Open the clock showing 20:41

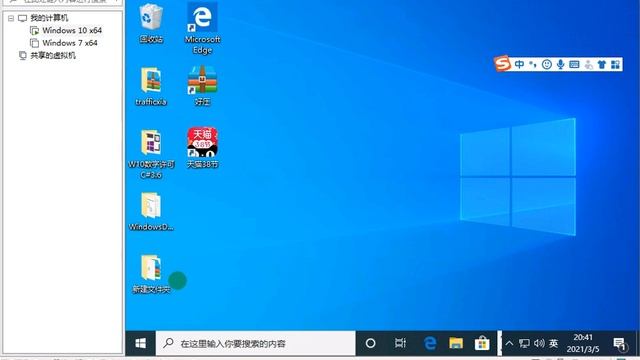pos(583,343)
